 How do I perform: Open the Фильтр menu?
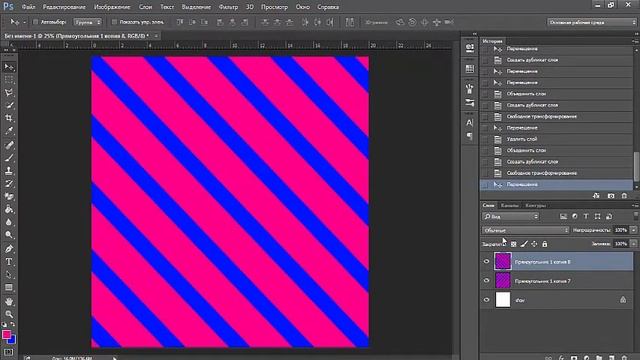(228, 7)
